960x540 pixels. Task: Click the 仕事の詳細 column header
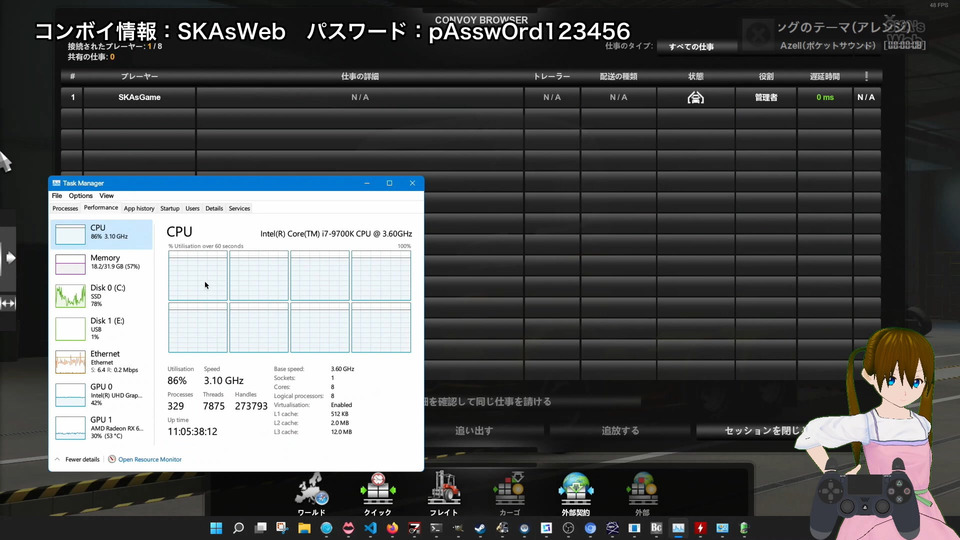[x=360, y=77]
